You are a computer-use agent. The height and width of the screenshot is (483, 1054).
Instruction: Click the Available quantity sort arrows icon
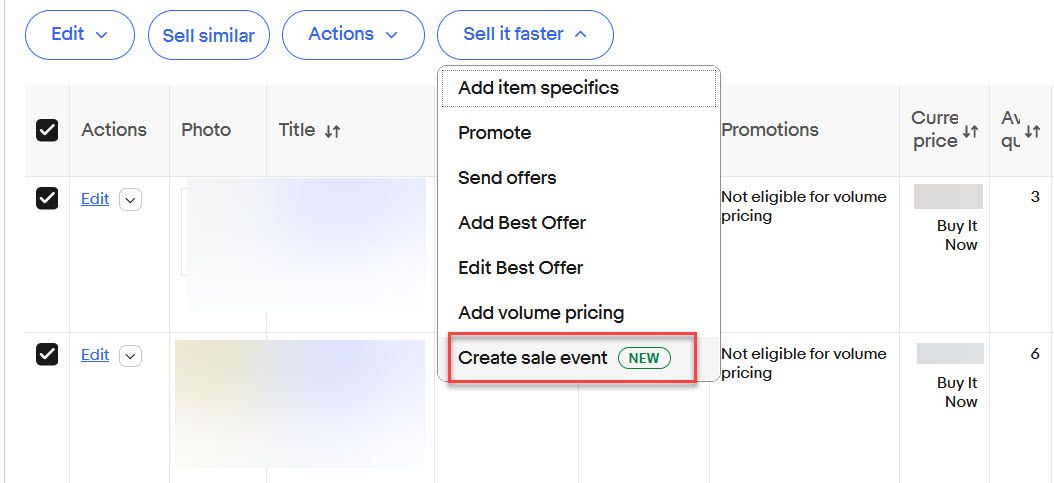[1033, 131]
